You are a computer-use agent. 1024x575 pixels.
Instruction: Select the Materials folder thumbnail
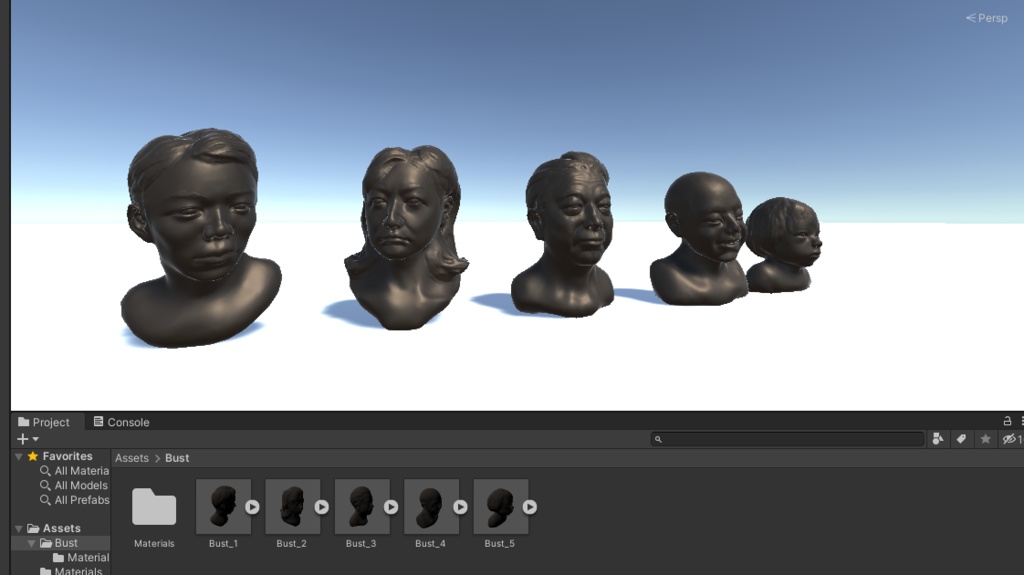point(154,506)
